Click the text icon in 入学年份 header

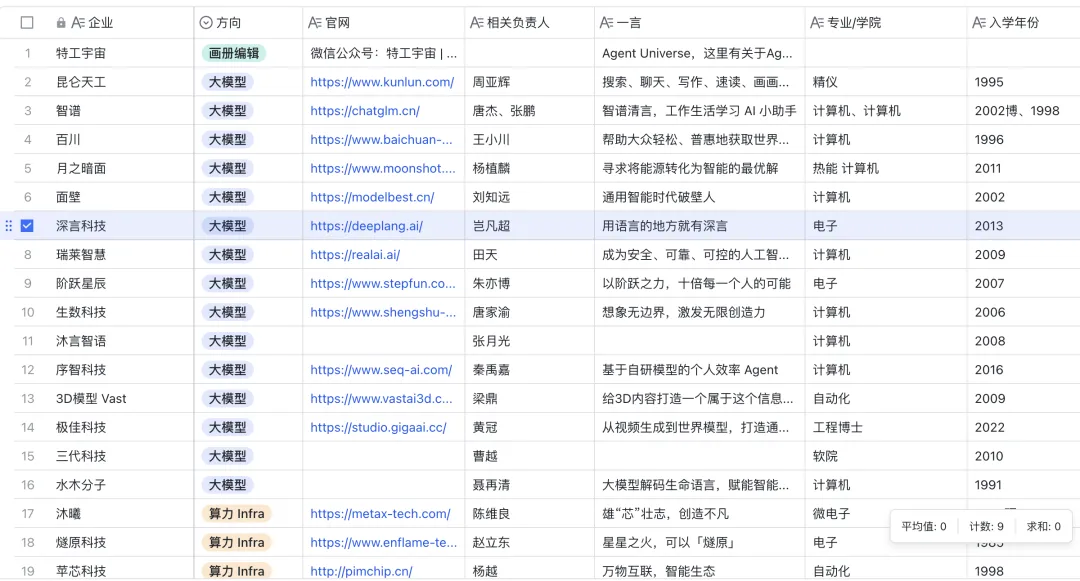click(x=979, y=23)
